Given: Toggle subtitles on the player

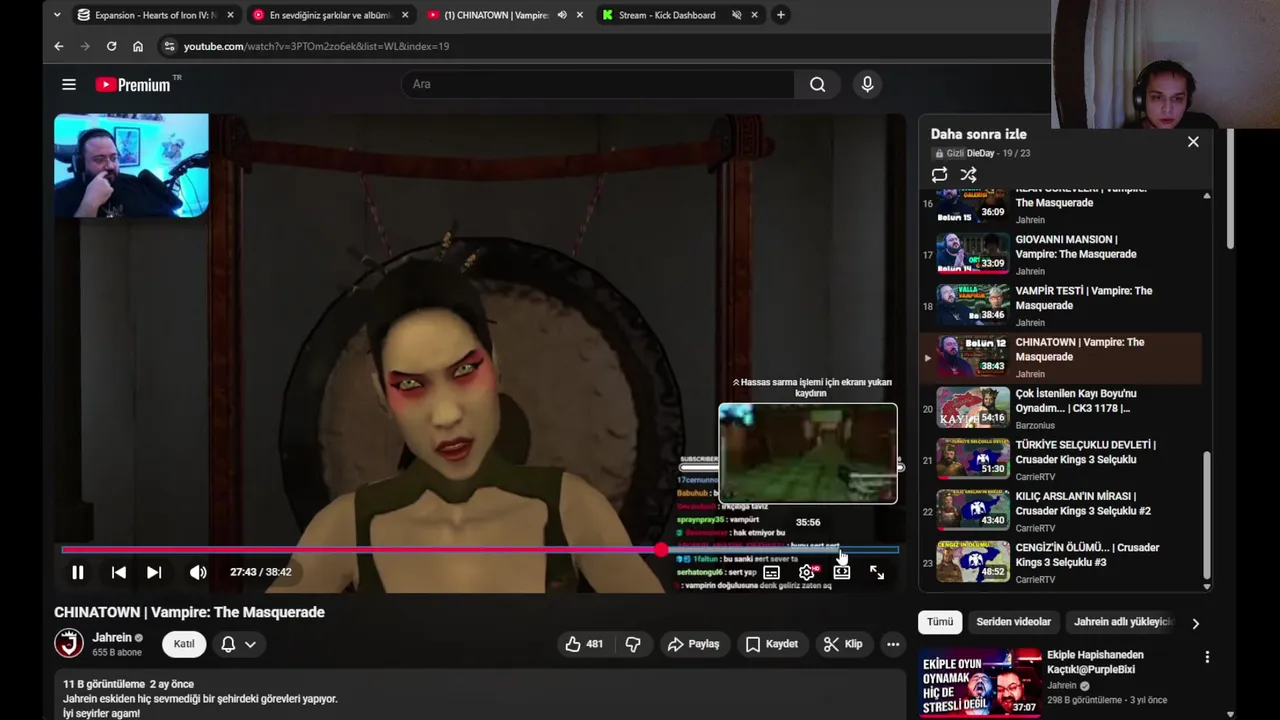Looking at the screenshot, I should 771,573.
